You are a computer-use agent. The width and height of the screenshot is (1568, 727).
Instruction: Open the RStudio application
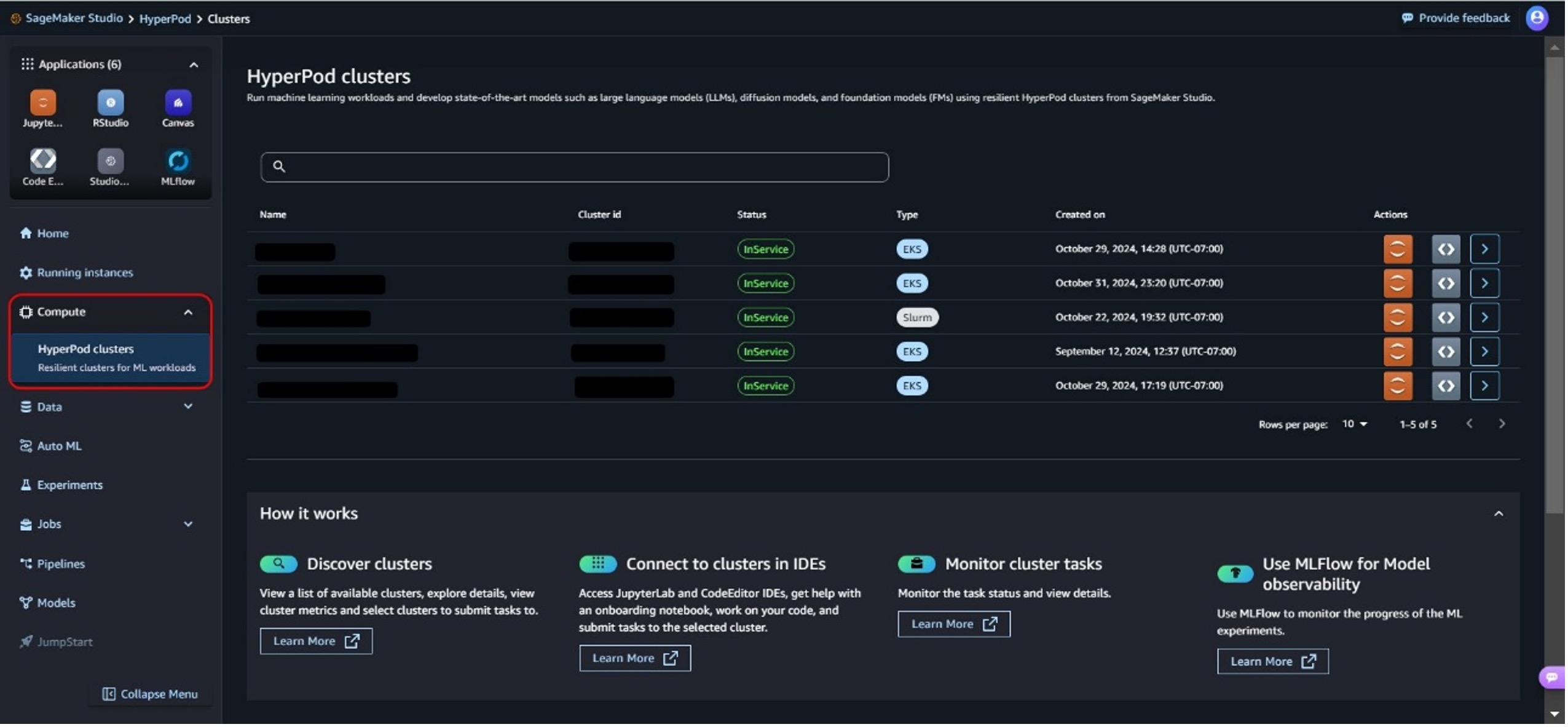111,103
